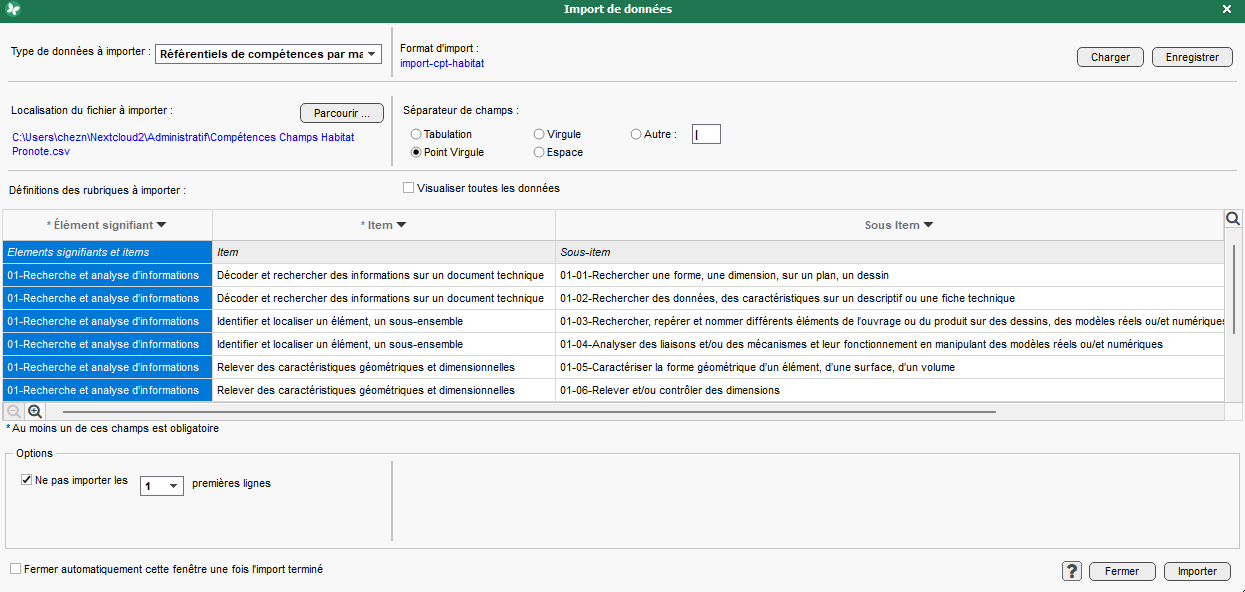Click the CSV file path link

pyautogui.click(x=183, y=144)
